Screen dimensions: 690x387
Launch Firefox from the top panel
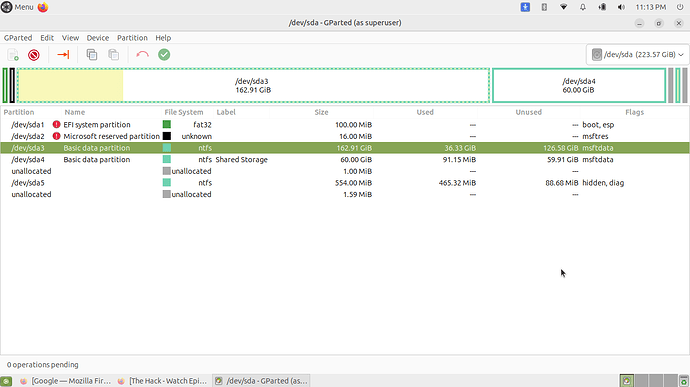click(43, 7)
